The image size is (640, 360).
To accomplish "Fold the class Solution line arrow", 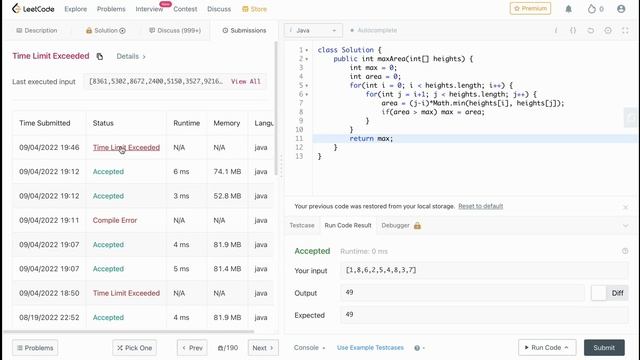I will pyautogui.click(x=307, y=50).
